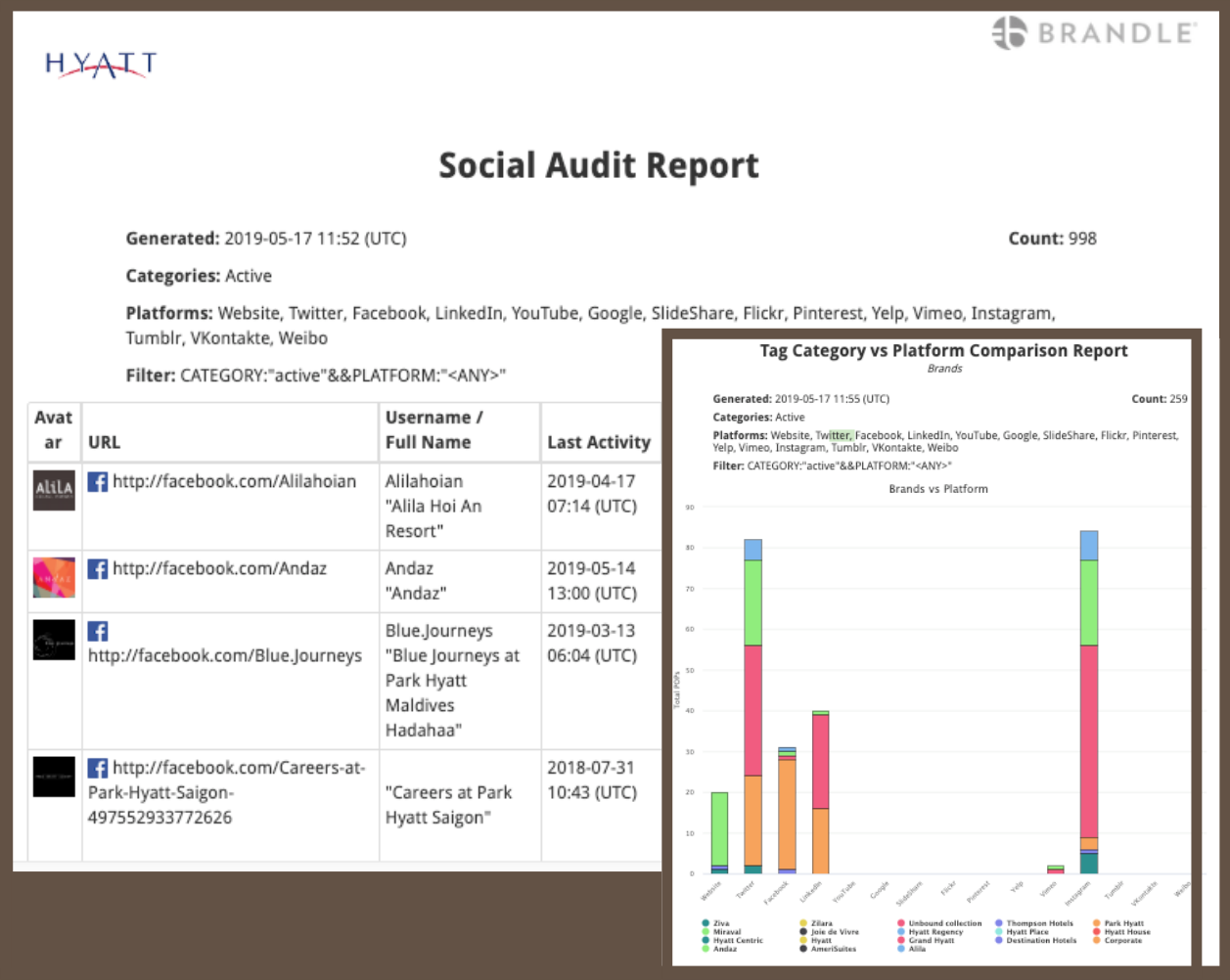
Task: Open the facebook.com/Blue.Journeys link
Action: 225,655
